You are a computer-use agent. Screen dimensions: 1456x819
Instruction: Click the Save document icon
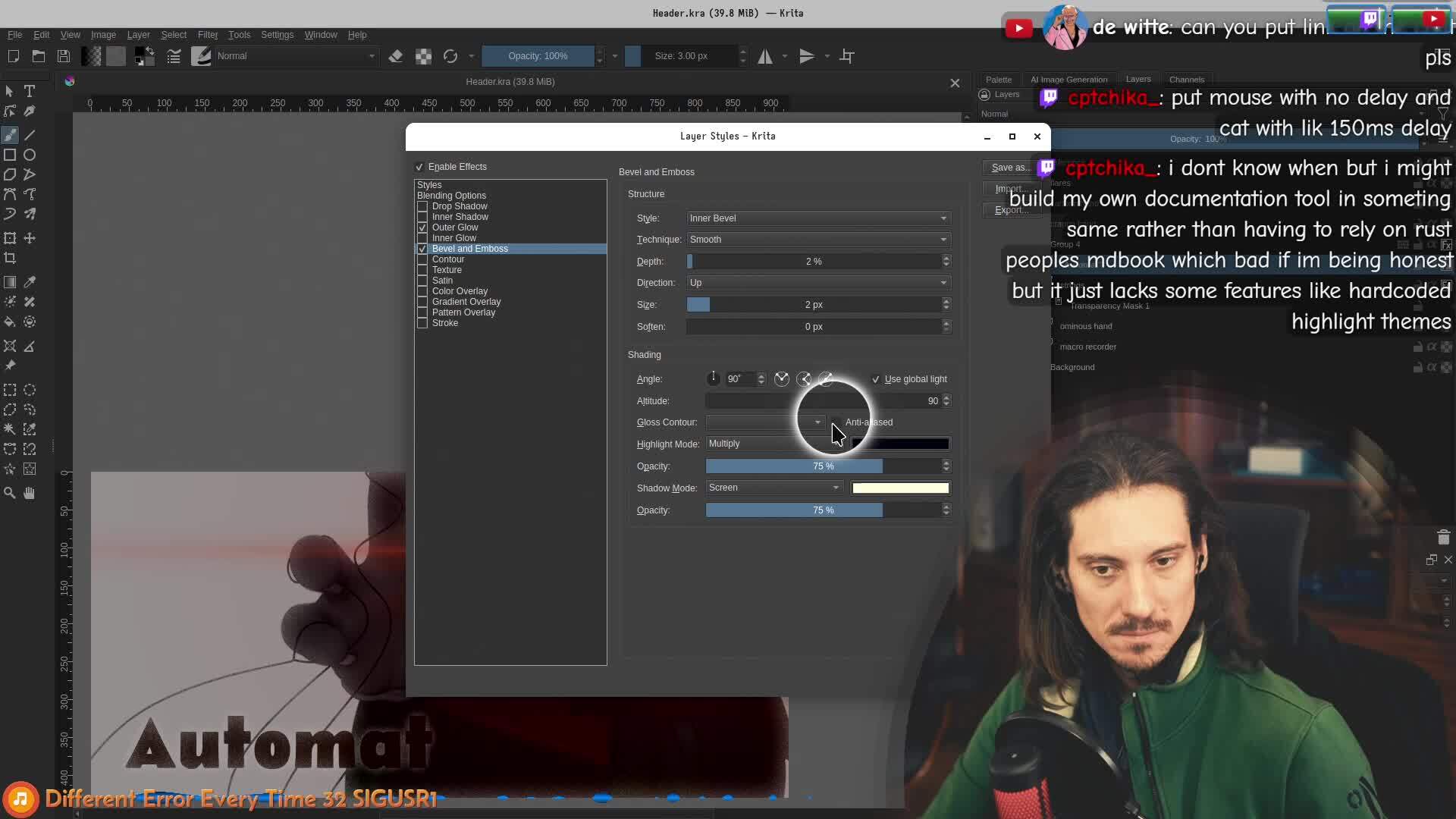point(64,56)
